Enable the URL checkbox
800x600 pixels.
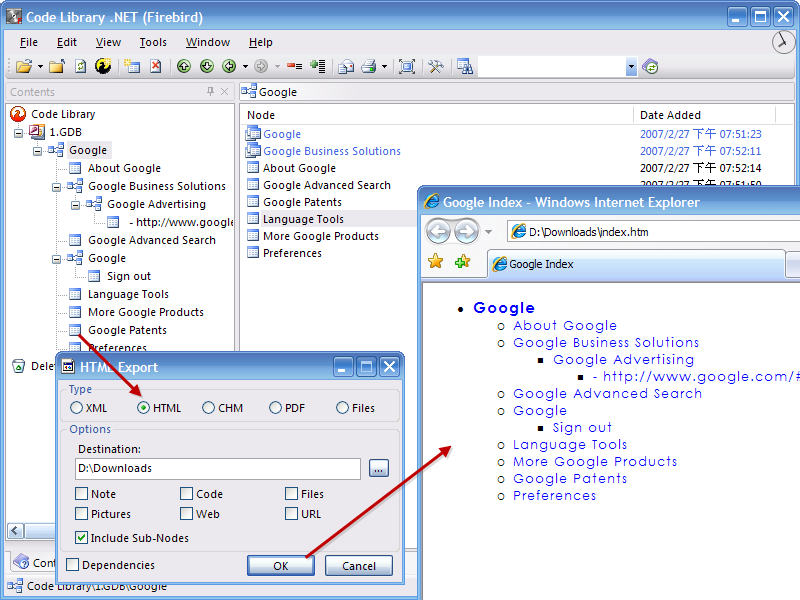click(291, 513)
